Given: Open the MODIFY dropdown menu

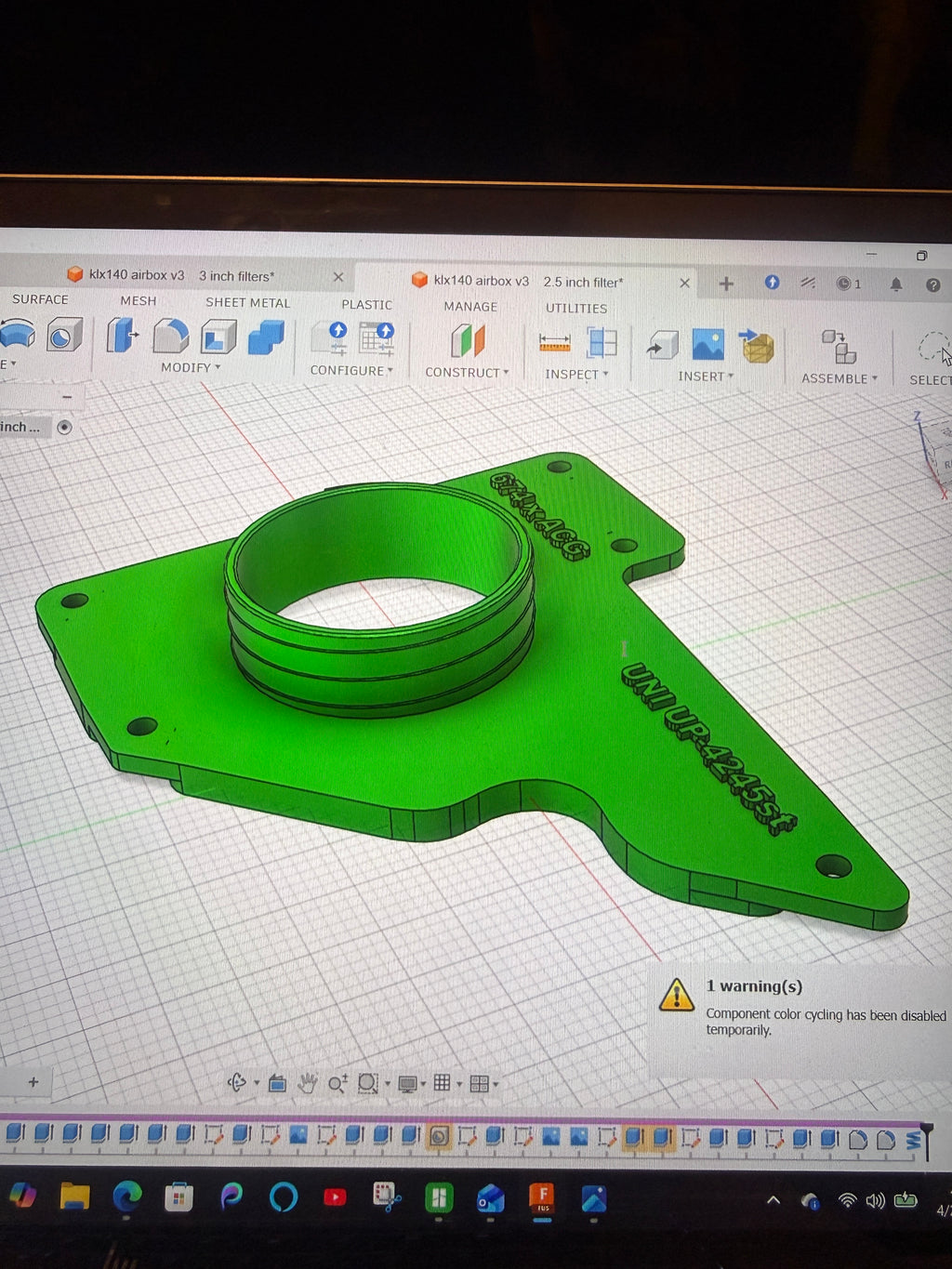Looking at the screenshot, I should [x=191, y=367].
